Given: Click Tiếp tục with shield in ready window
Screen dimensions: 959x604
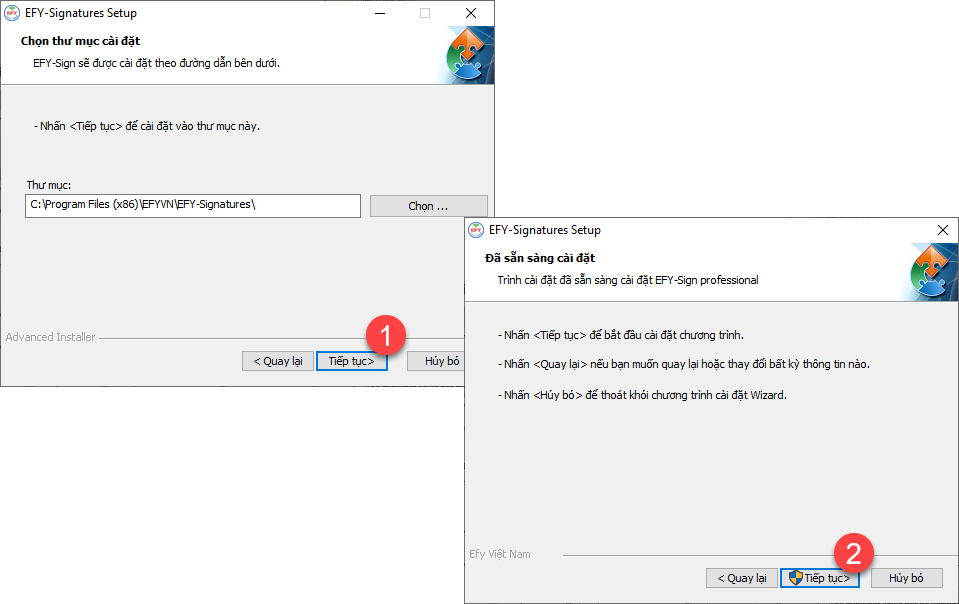Looking at the screenshot, I should 820,578.
